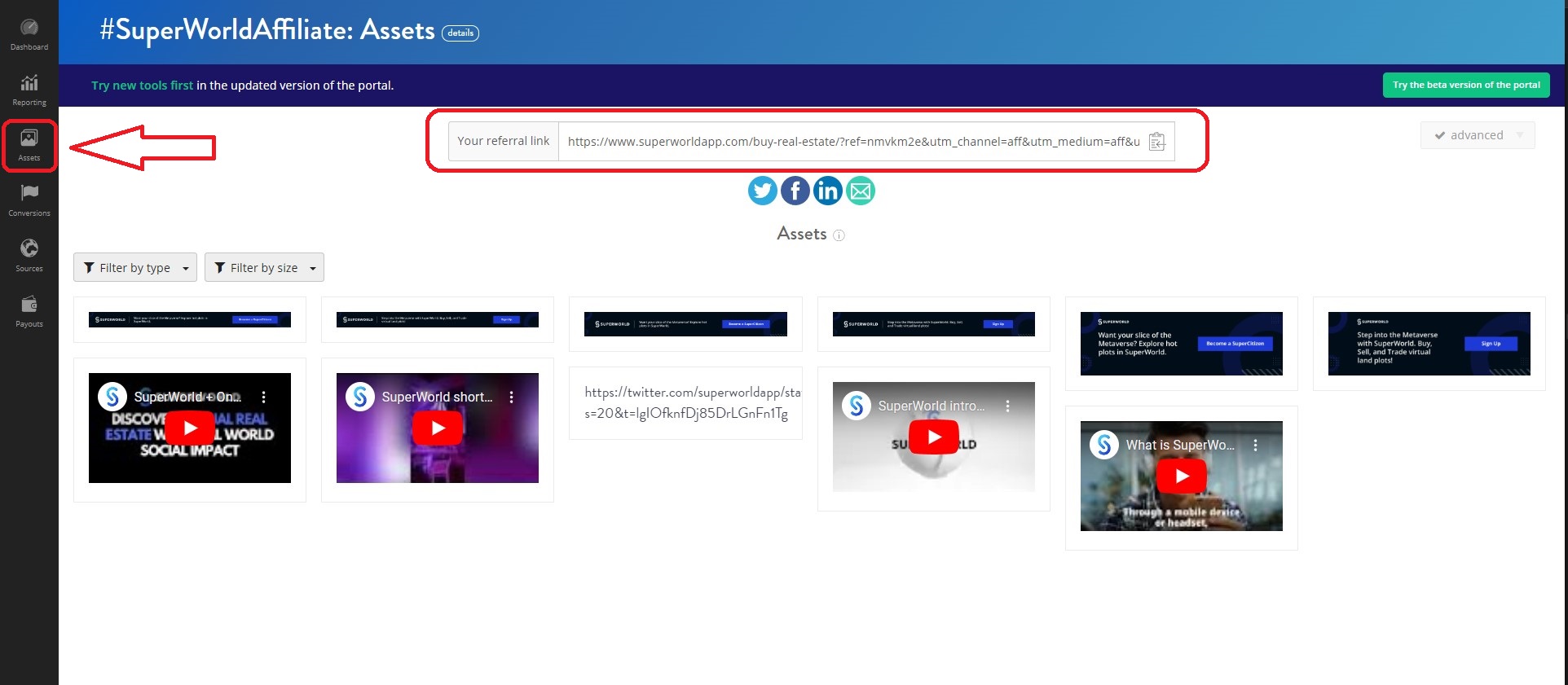The width and height of the screenshot is (1568, 685).
Task: Click 'Try the beta version of the portal'
Action: (1466, 85)
